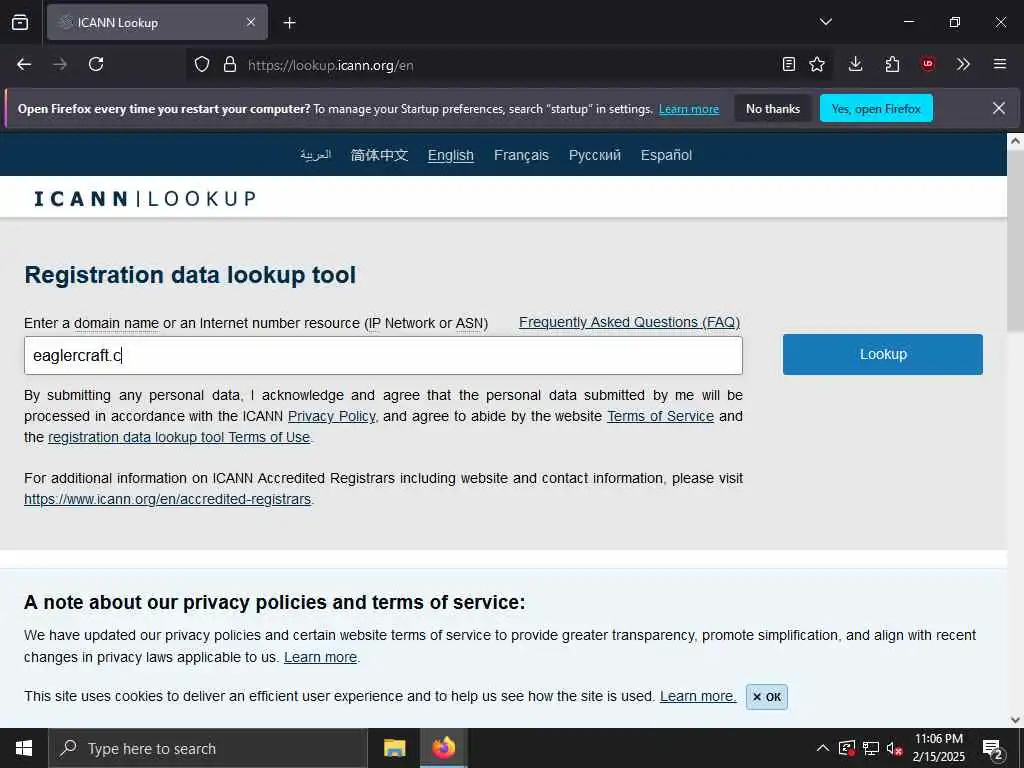1024x768 pixels.
Task: Bookmark this page with star
Action: tap(817, 64)
